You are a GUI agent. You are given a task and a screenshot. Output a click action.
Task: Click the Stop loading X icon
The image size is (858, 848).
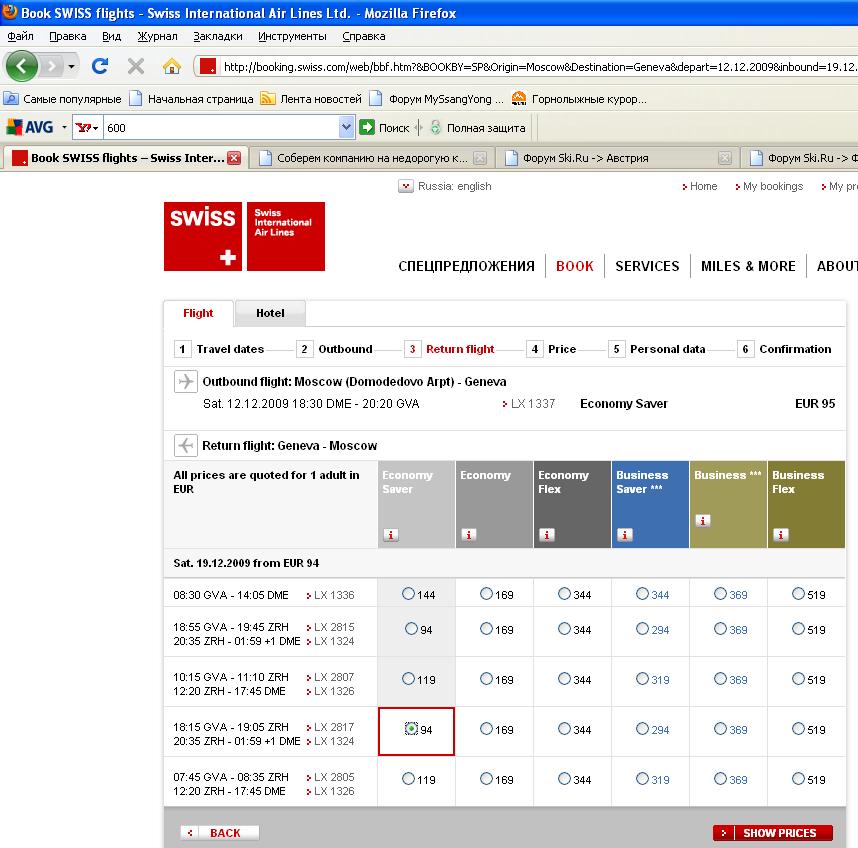136,66
